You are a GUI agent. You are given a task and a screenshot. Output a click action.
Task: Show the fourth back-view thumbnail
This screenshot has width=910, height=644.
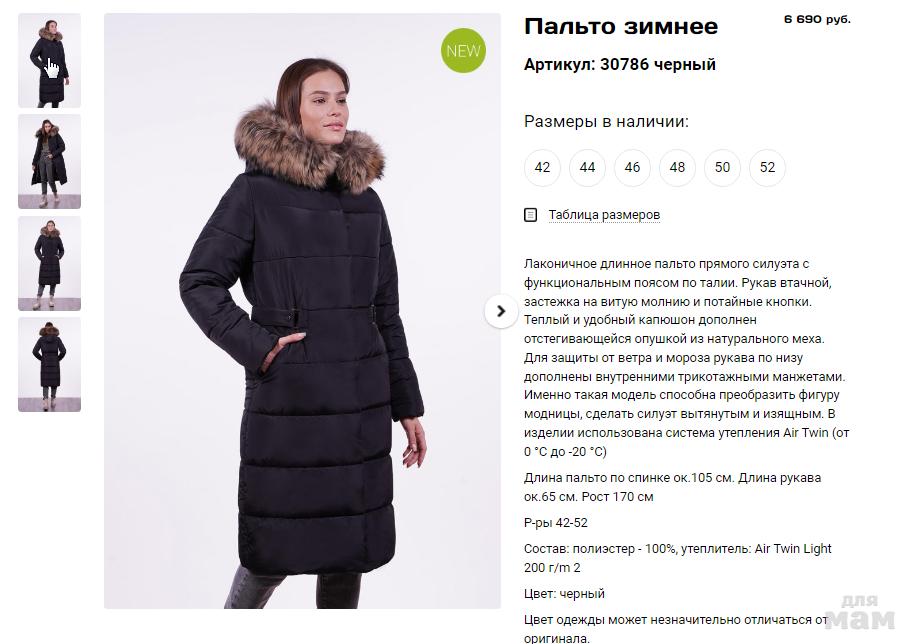click(x=49, y=364)
